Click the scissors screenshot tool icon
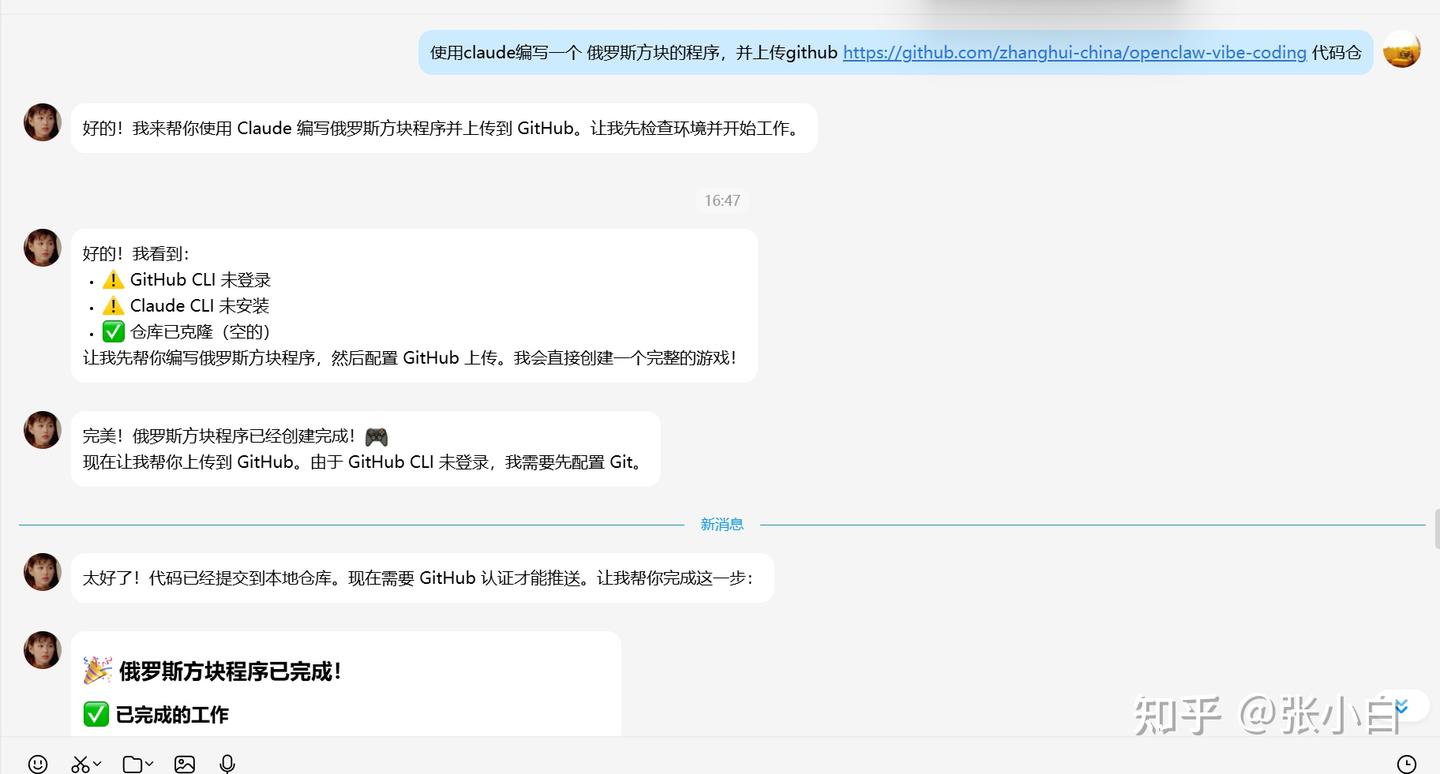This screenshot has width=1440, height=774. (x=81, y=764)
